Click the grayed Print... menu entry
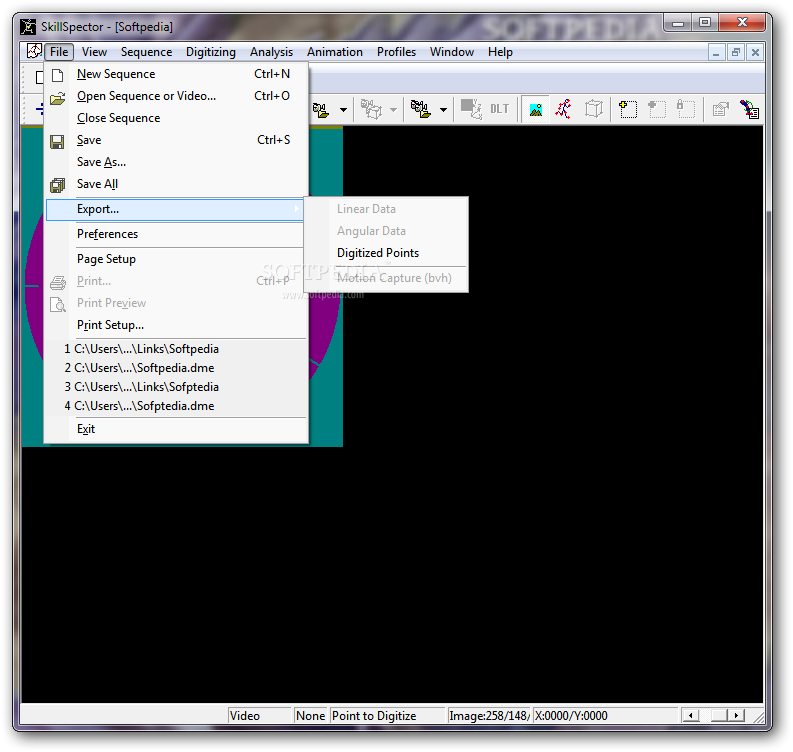This screenshot has width=793, height=752. (x=176, y=281)
